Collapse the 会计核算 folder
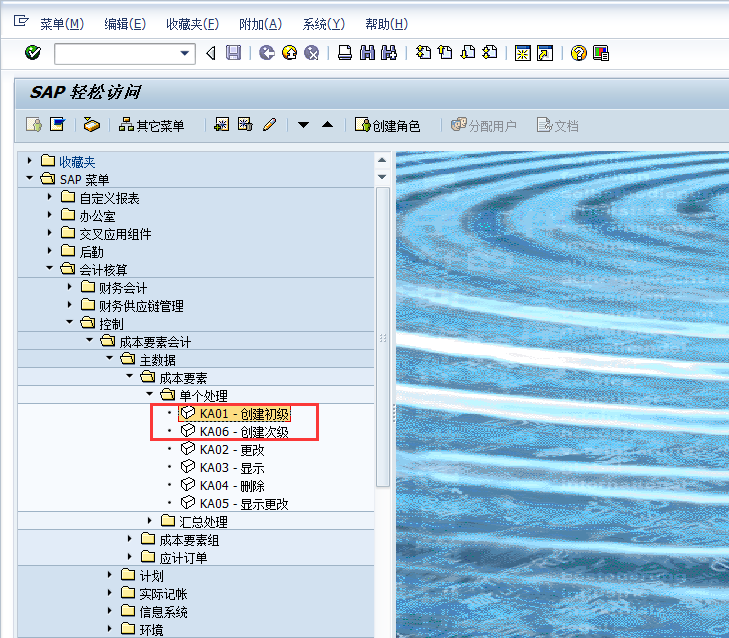The image size is (729, 638). (x=50, y=268)
